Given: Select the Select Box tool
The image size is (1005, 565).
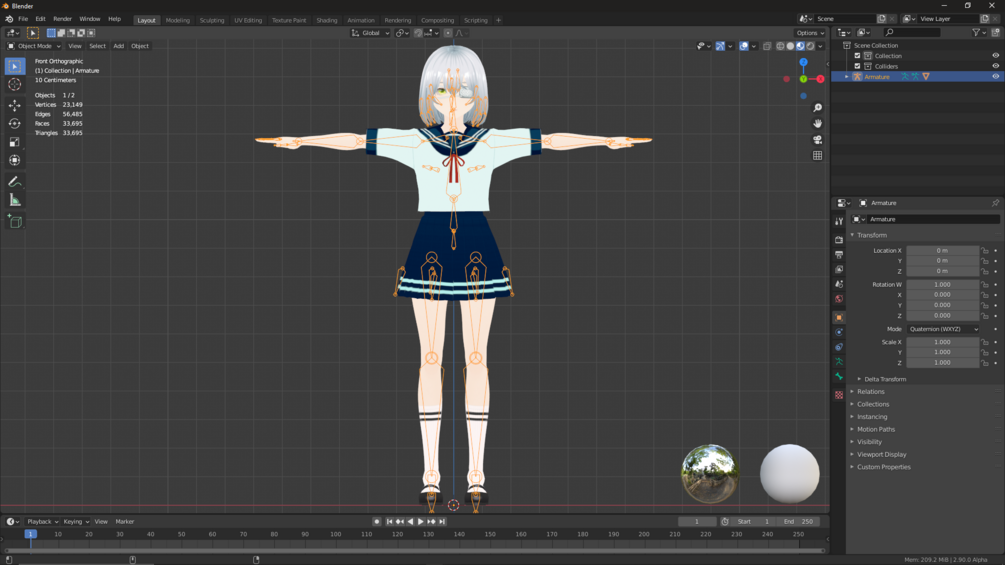Looking at the screenshot, I should click(x=15, y=66).
